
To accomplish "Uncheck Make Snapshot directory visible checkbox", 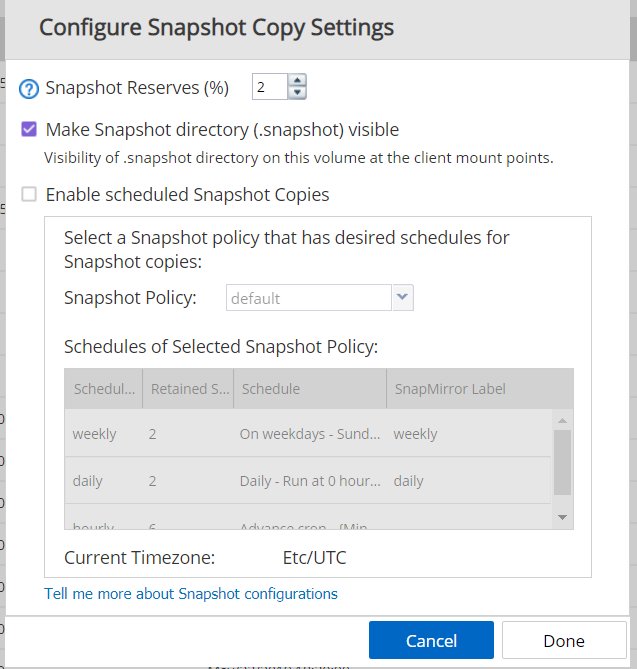I will pos(29,130).
